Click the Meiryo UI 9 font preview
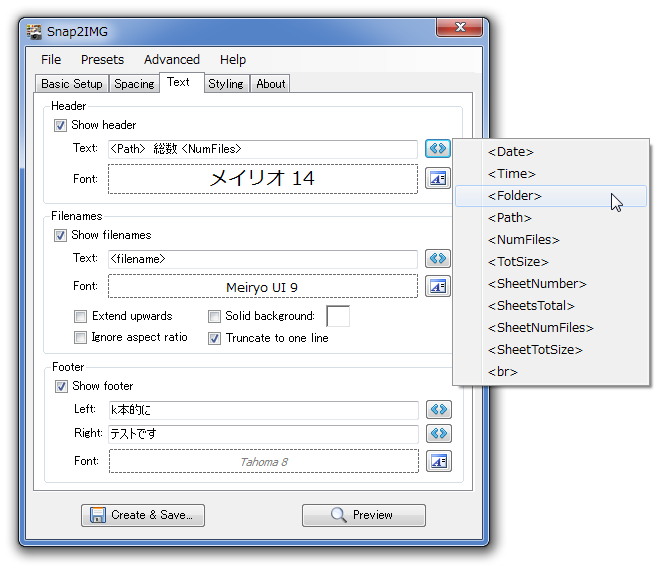Image resolution: width=659 pixels, height=568 pixels. [x=263, y=286]
